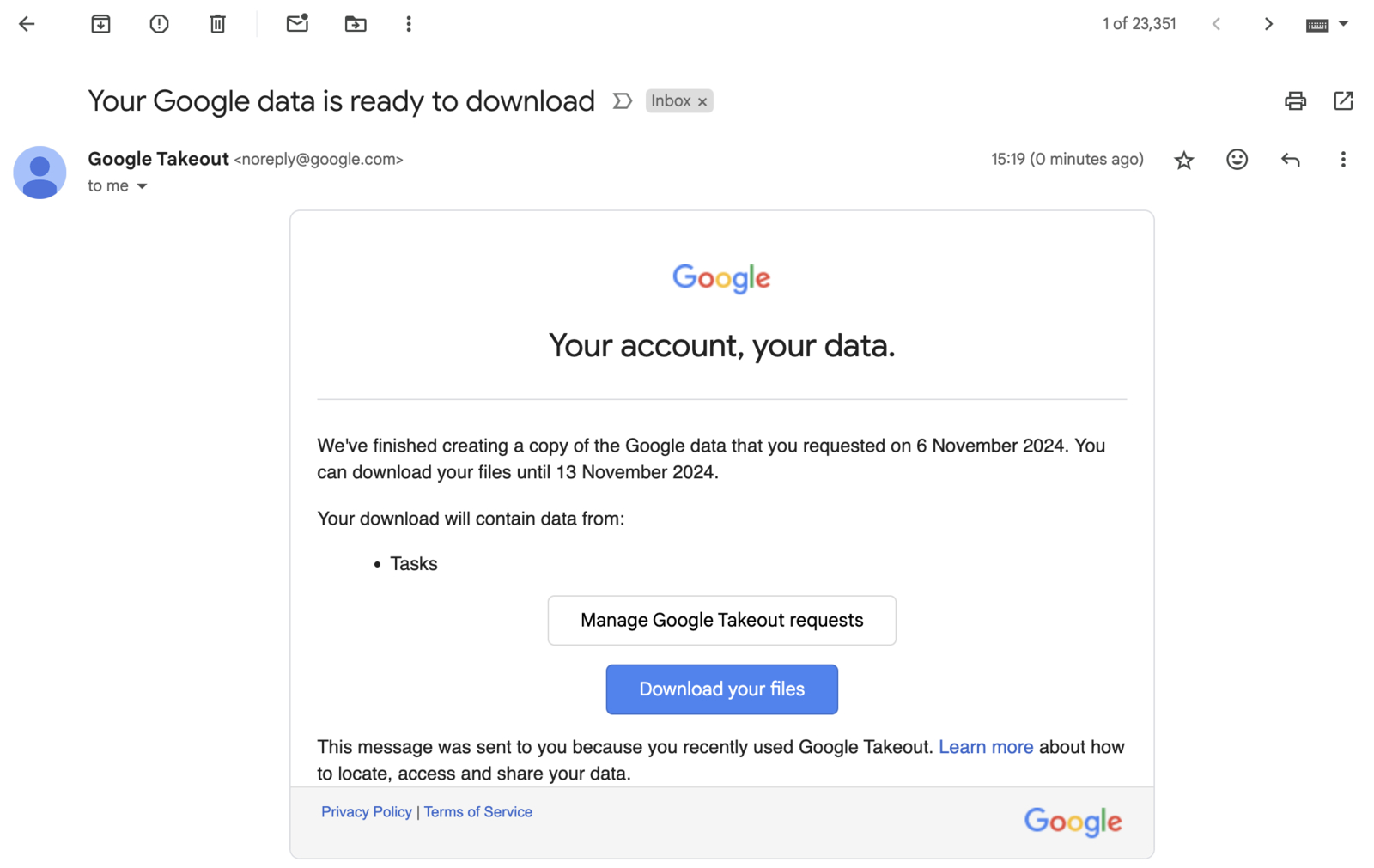Reply to Google Takeout

point(1290,159)
